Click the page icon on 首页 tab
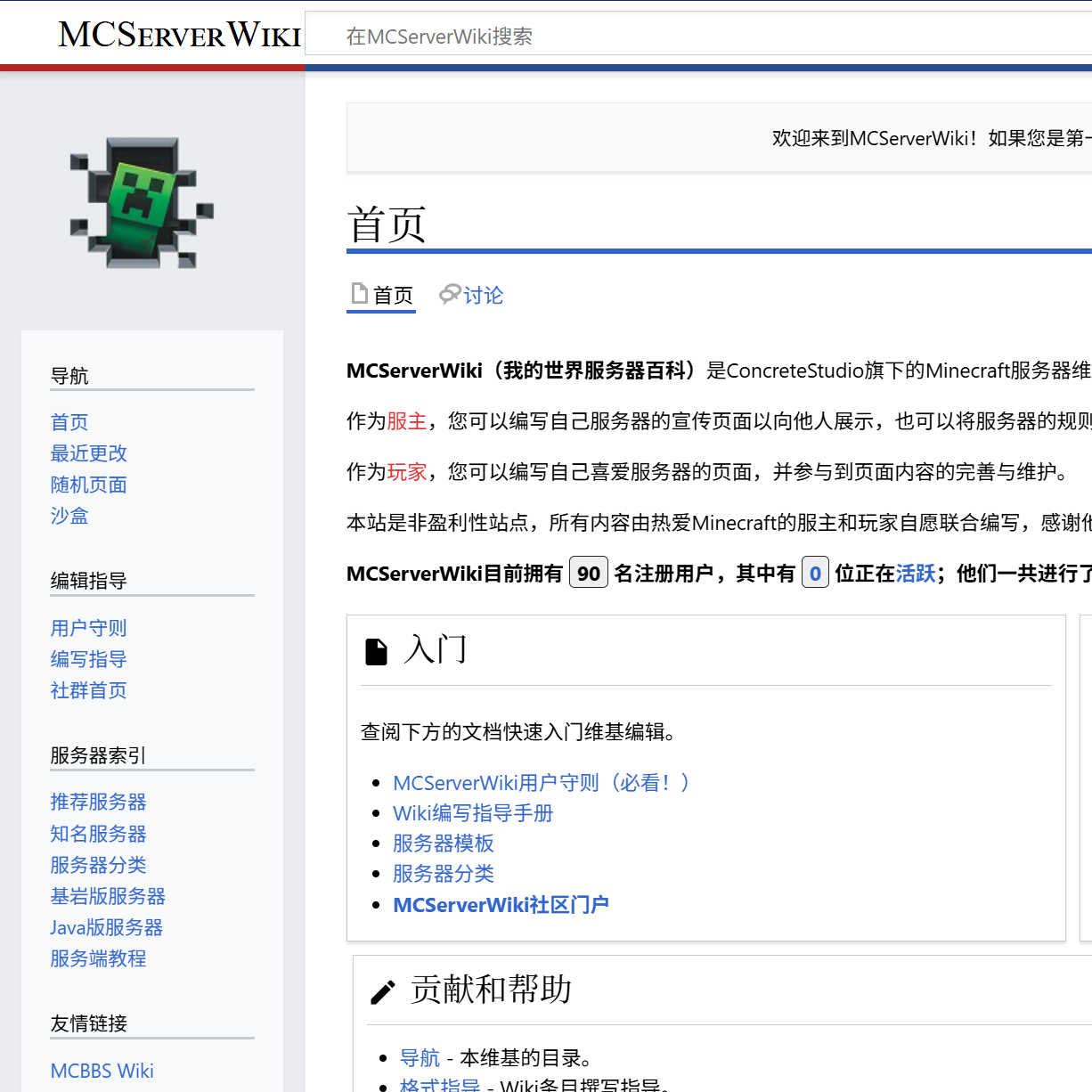Screen dimensions: 1092x1092 tap(360, 294)
